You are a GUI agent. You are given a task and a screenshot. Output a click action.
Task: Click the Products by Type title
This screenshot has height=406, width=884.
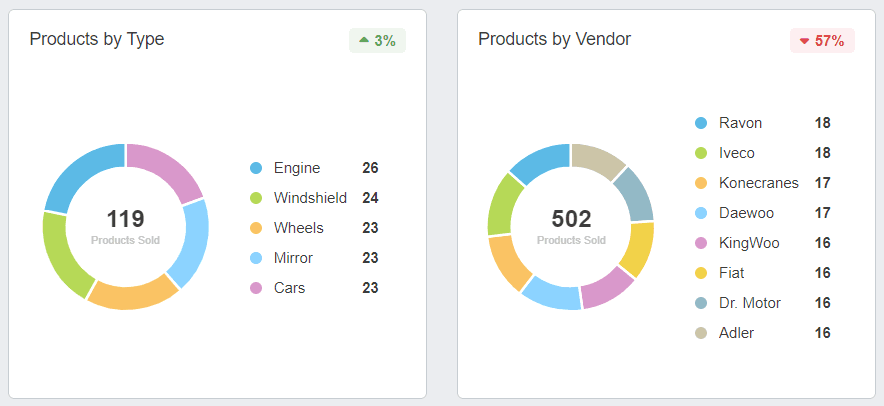click(x=97, y=39)
